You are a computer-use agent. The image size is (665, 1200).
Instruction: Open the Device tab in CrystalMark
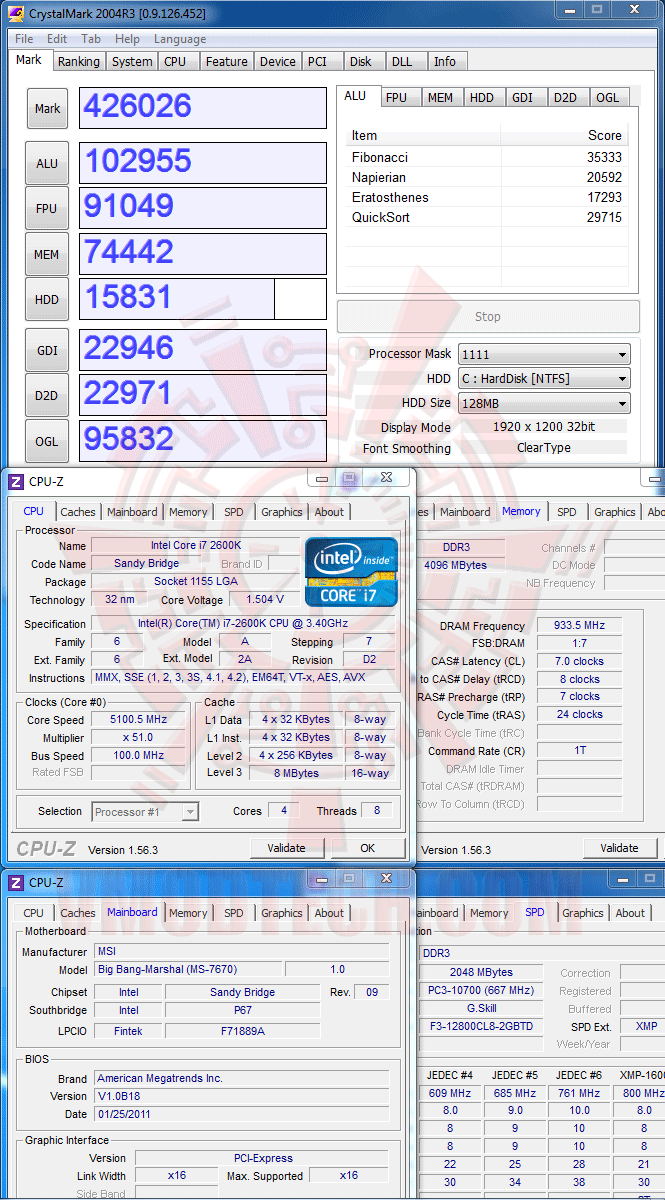(x=278, y=61)
